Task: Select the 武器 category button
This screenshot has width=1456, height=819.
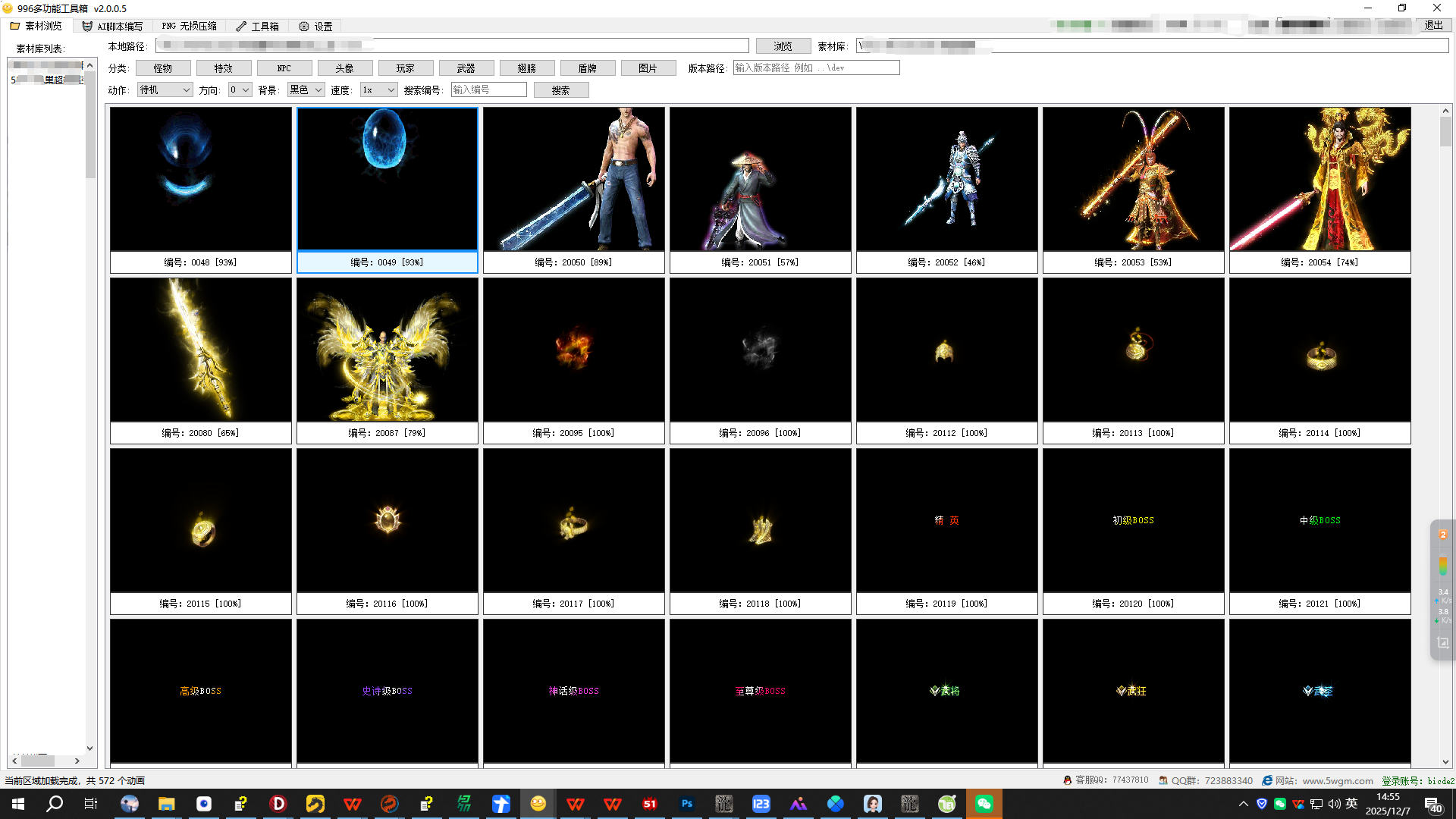Action: click(x=466, y=68)
